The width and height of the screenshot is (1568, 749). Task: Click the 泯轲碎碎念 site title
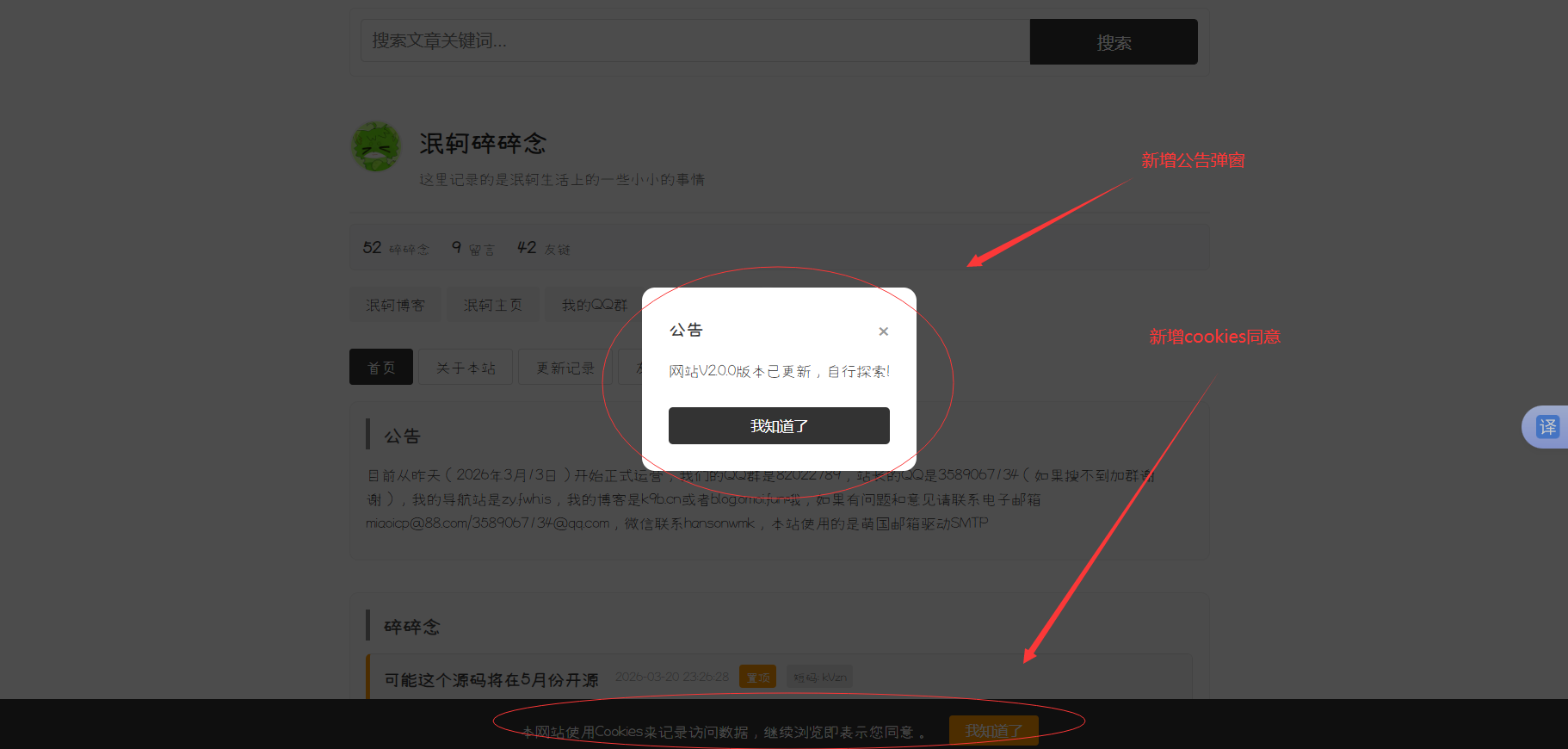(483, 143)
